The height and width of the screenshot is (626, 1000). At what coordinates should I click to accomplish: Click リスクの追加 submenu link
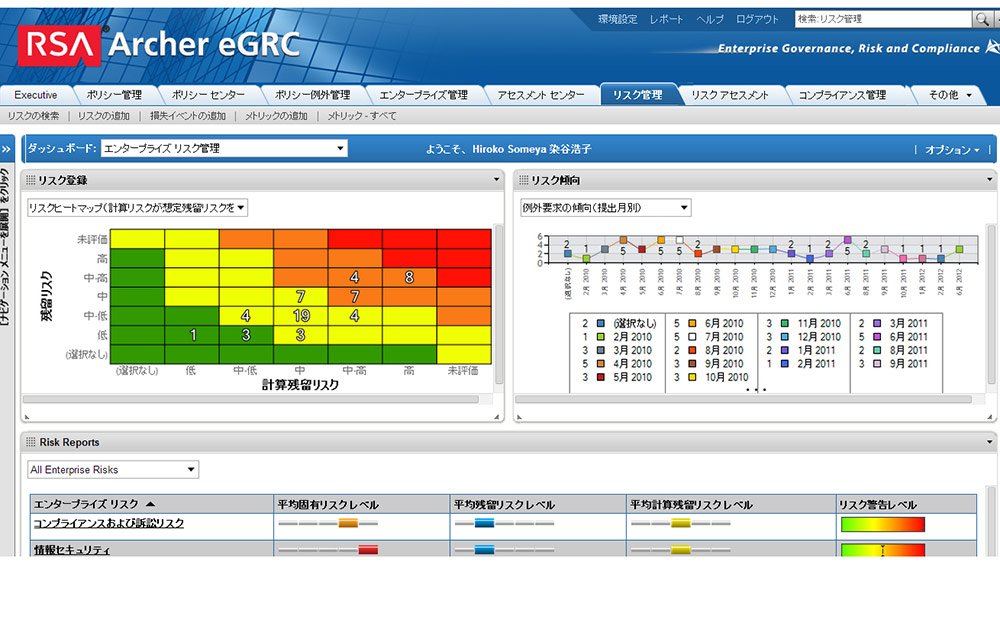coord(104,116)
